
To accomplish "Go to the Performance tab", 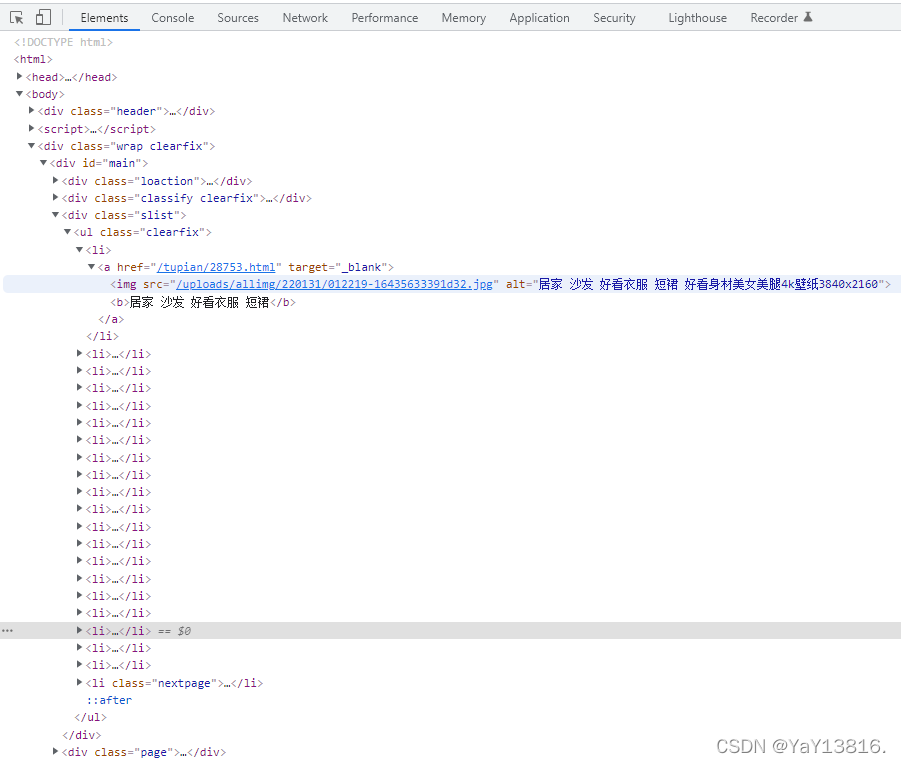I will tap(384, 18).
